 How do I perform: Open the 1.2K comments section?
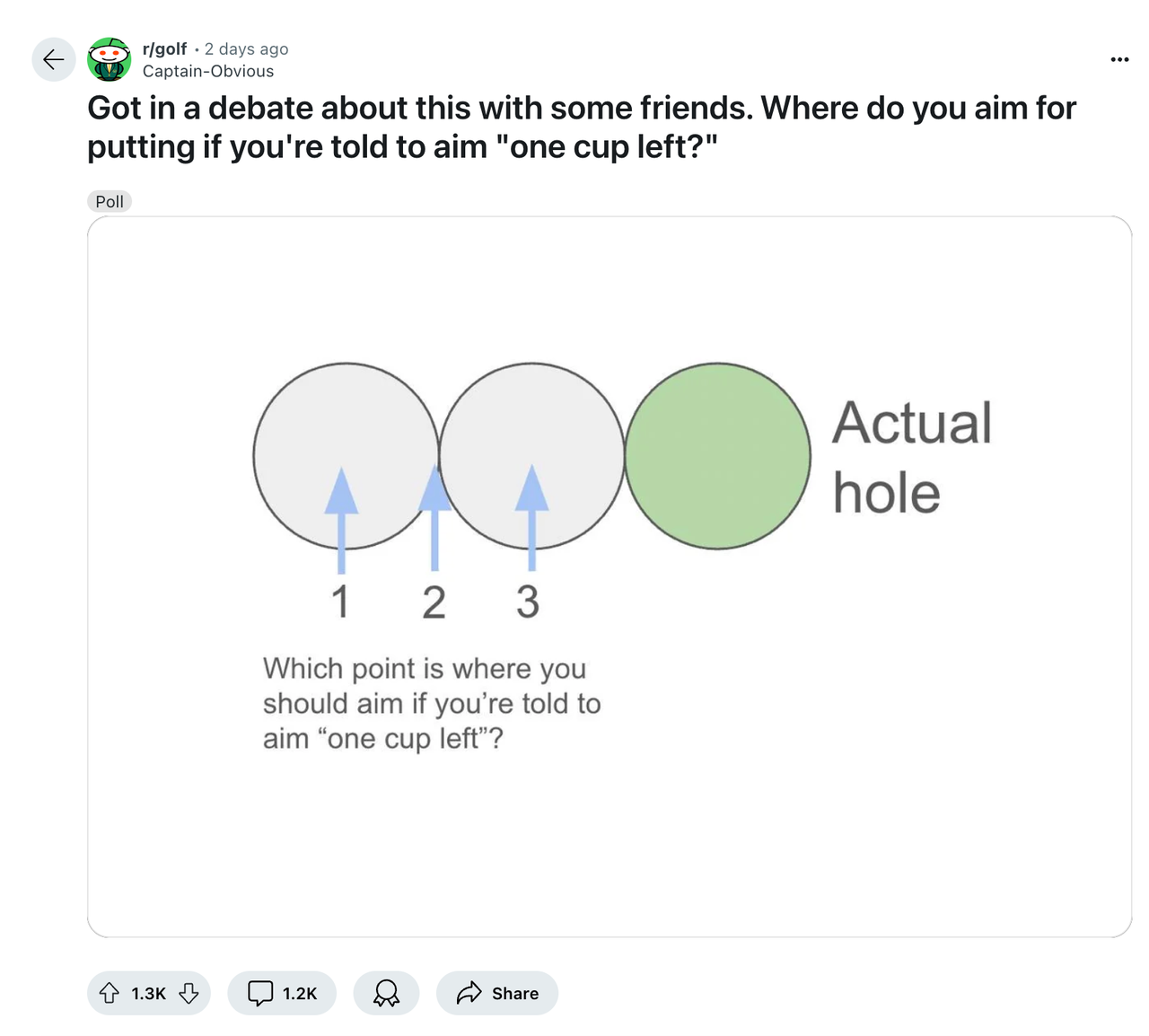coord(282,993)
